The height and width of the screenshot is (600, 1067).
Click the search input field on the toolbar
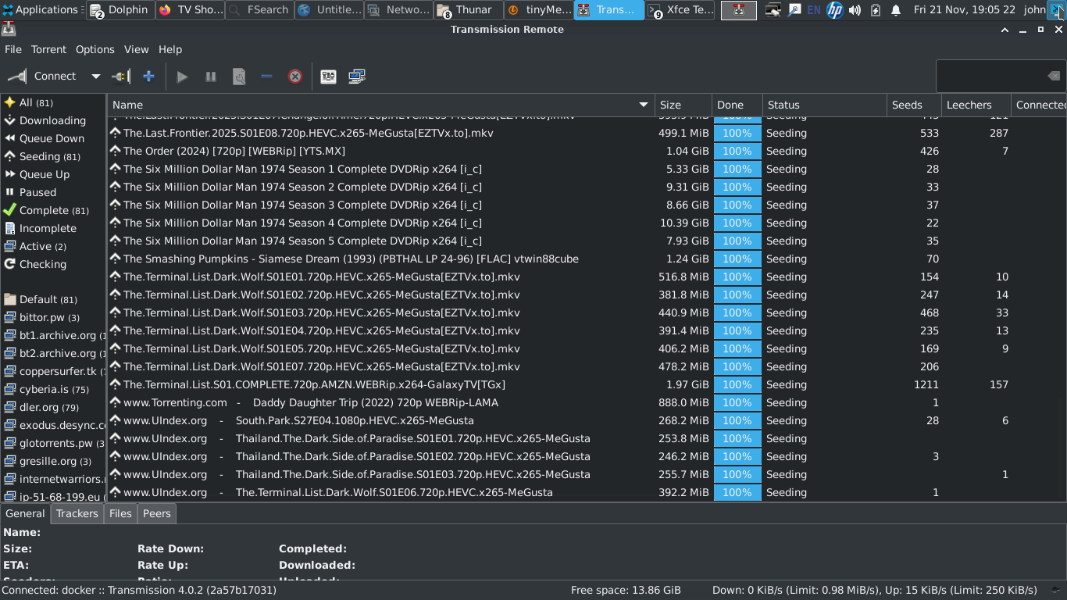coord(995,75)
